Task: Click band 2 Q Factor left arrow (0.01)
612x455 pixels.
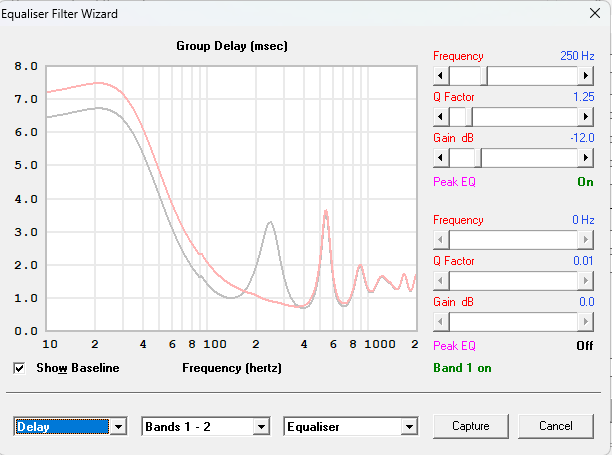Action: coord(441,281)
